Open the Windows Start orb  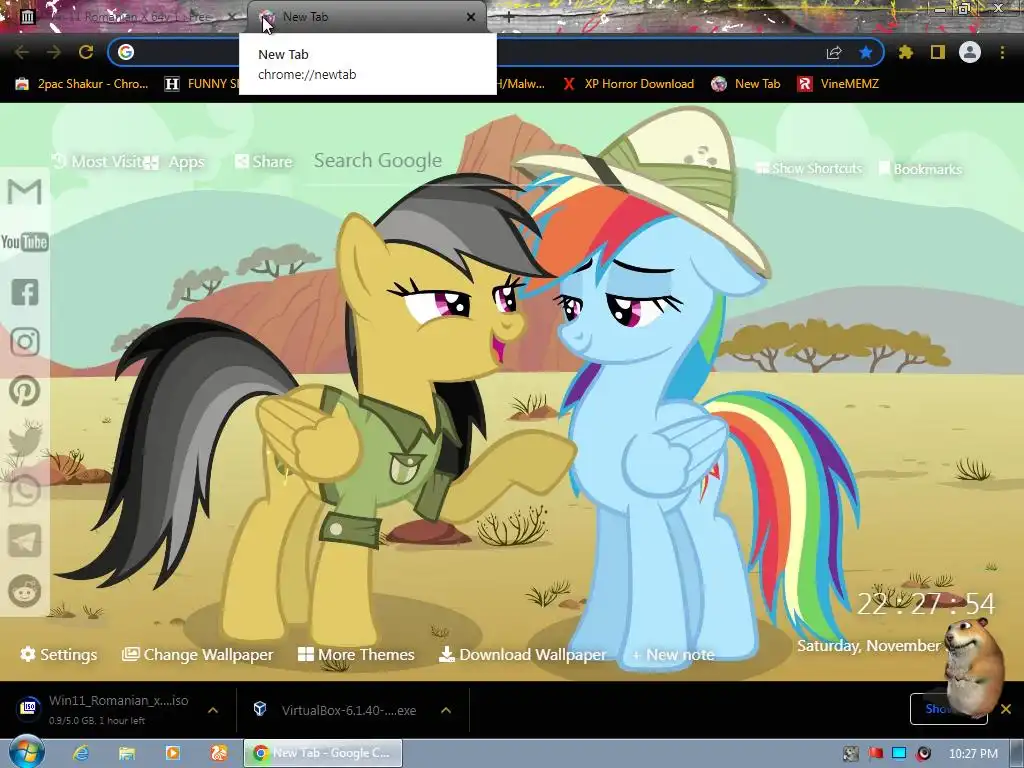click(25, 752)
